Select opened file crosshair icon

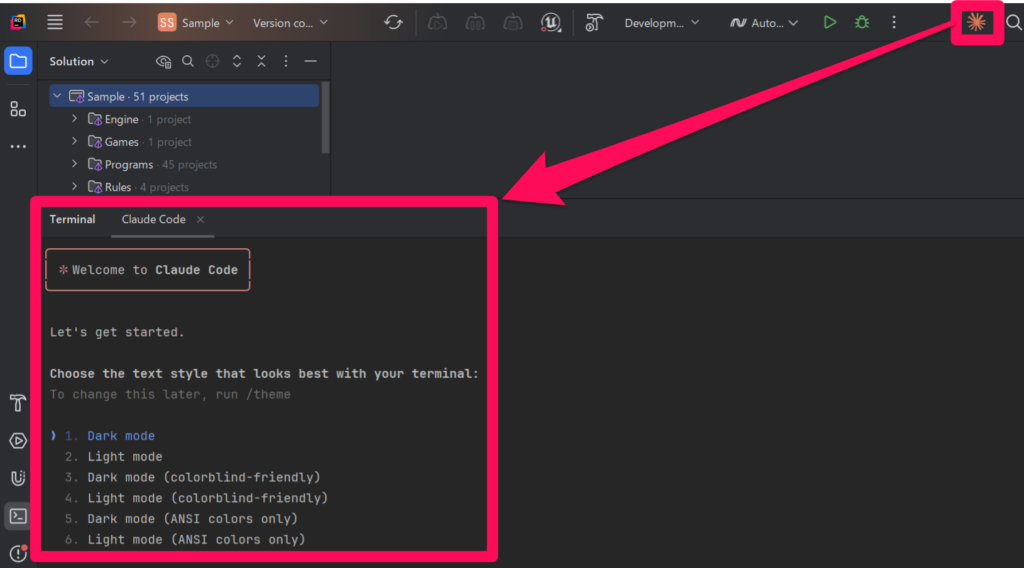pyautogui.click(x=212, y=61)
